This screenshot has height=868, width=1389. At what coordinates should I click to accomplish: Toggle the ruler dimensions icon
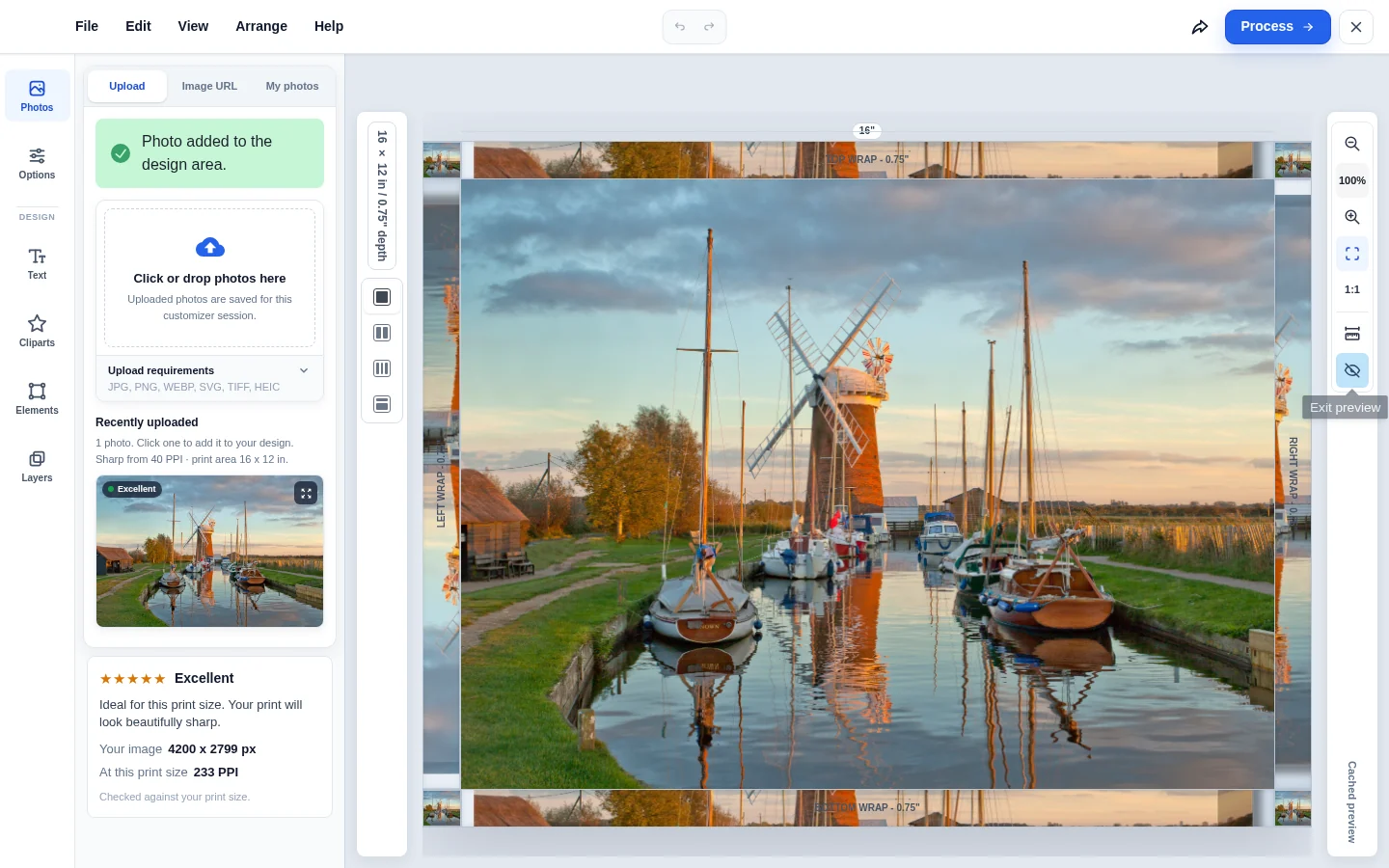tap(1352, 334)
